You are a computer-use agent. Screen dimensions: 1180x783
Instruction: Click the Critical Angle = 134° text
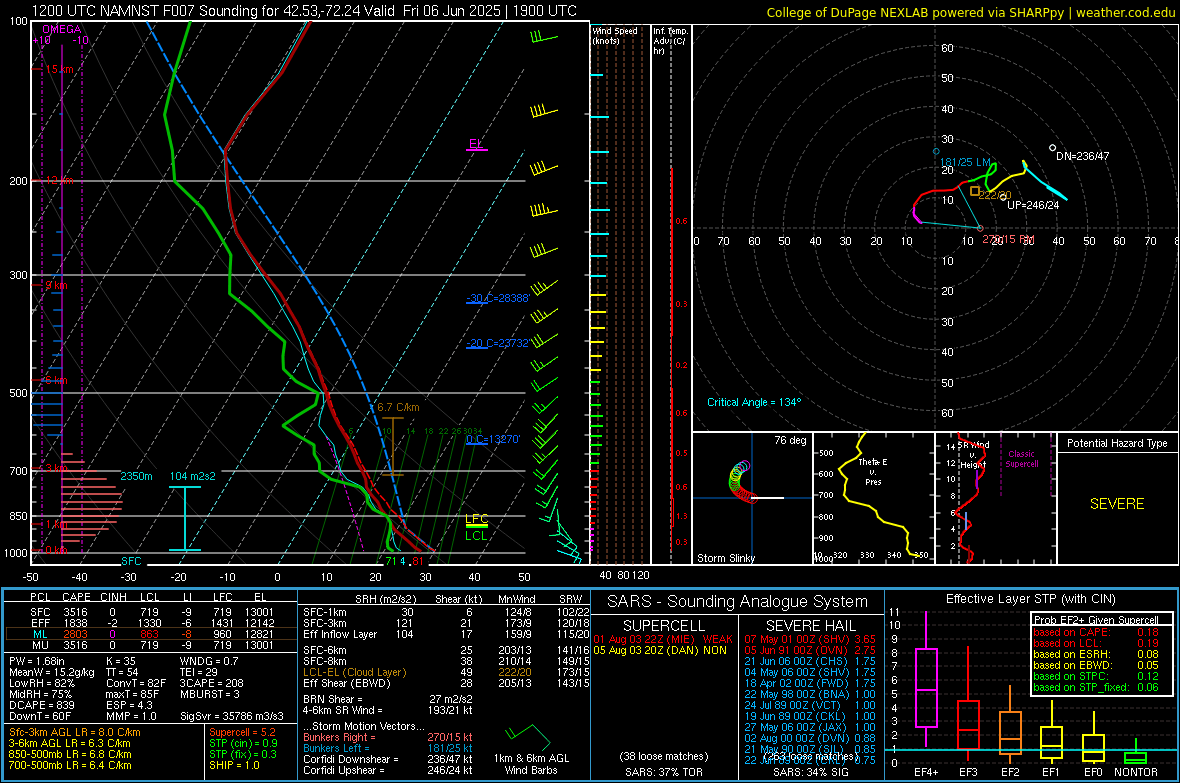[x=754, y=403]
